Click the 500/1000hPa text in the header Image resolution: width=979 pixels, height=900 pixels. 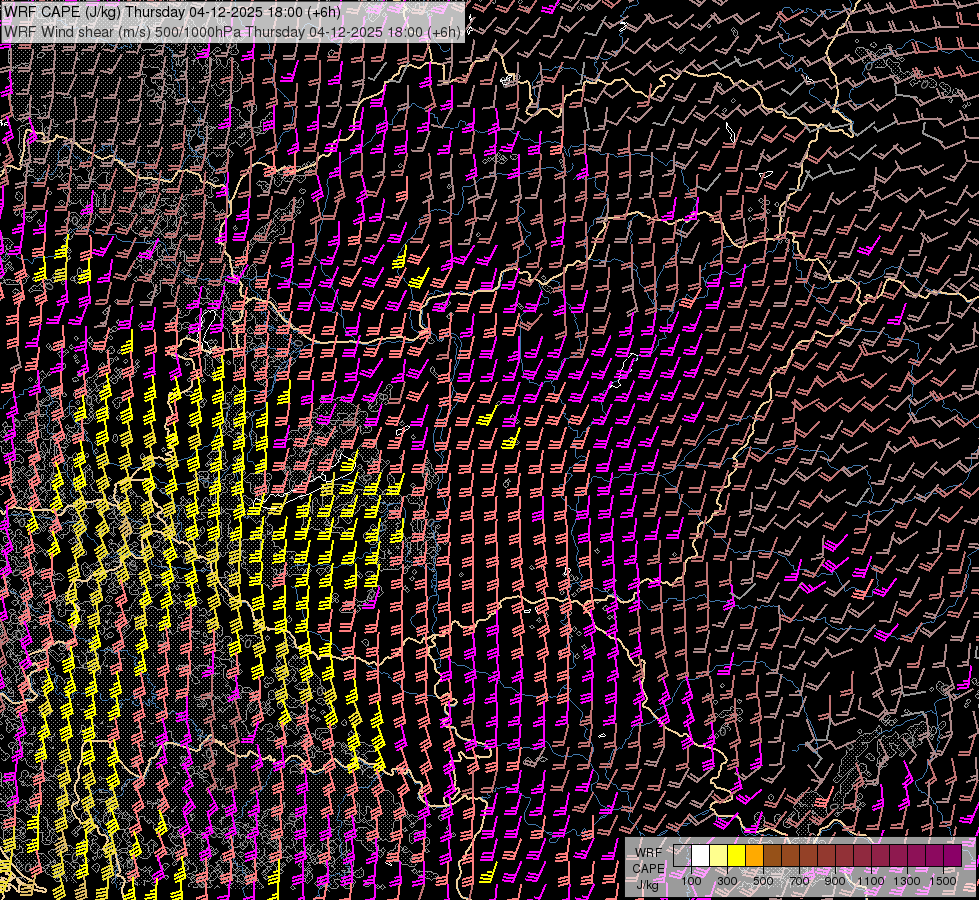198,31
